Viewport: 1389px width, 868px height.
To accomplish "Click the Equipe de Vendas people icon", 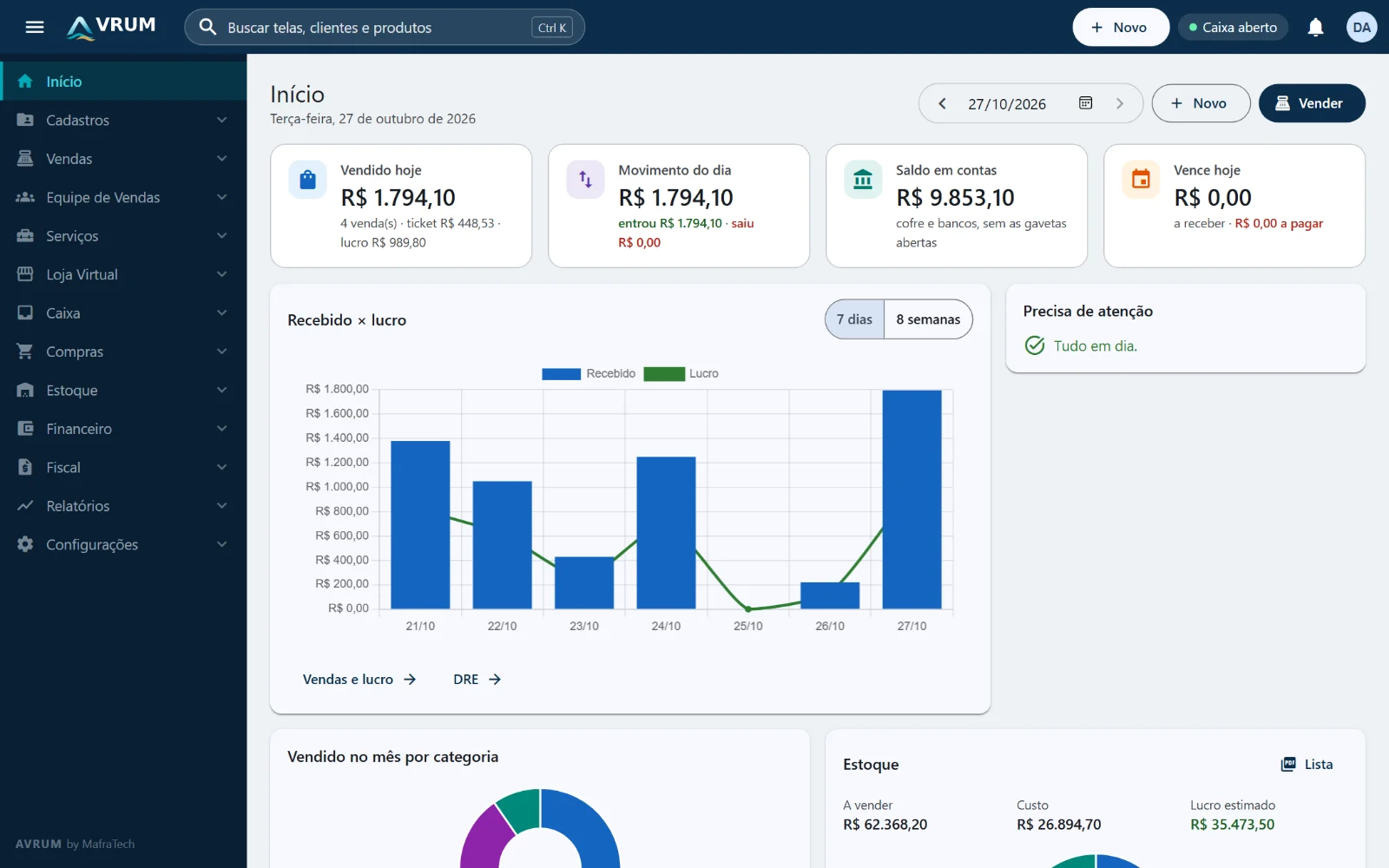I will click(x=25, y=197).
